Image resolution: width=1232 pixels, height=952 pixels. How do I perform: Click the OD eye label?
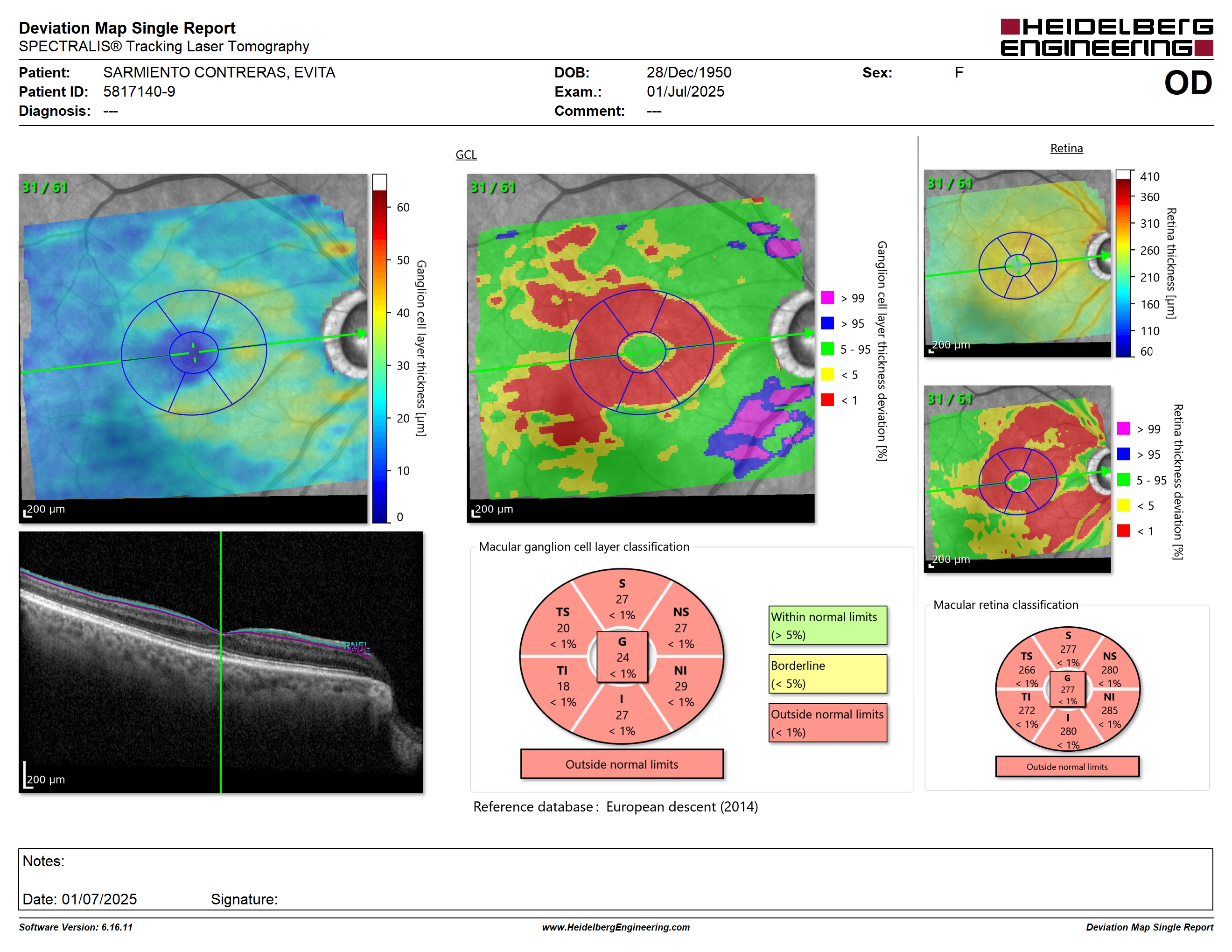[1188, 83]
